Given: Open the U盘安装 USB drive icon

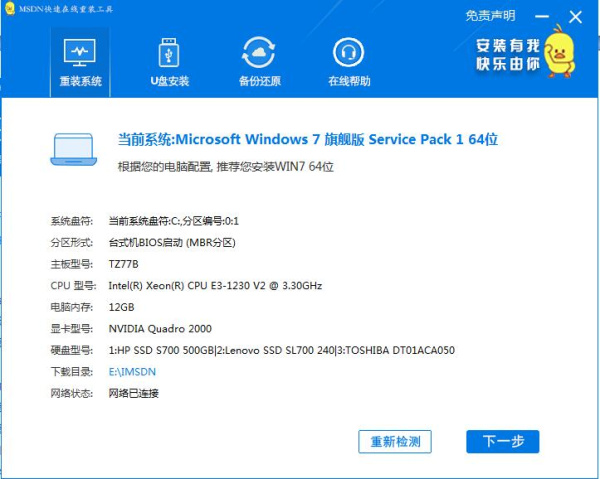Looking at the screenshot, I should [x=169, y=52].
